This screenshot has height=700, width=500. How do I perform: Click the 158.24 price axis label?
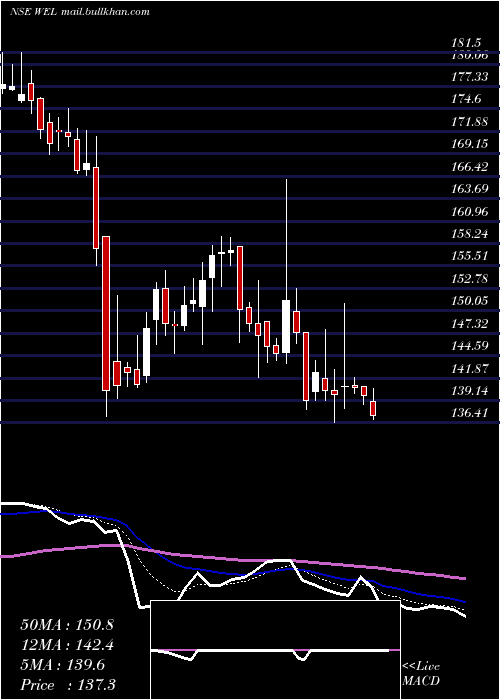coord(470,234)
